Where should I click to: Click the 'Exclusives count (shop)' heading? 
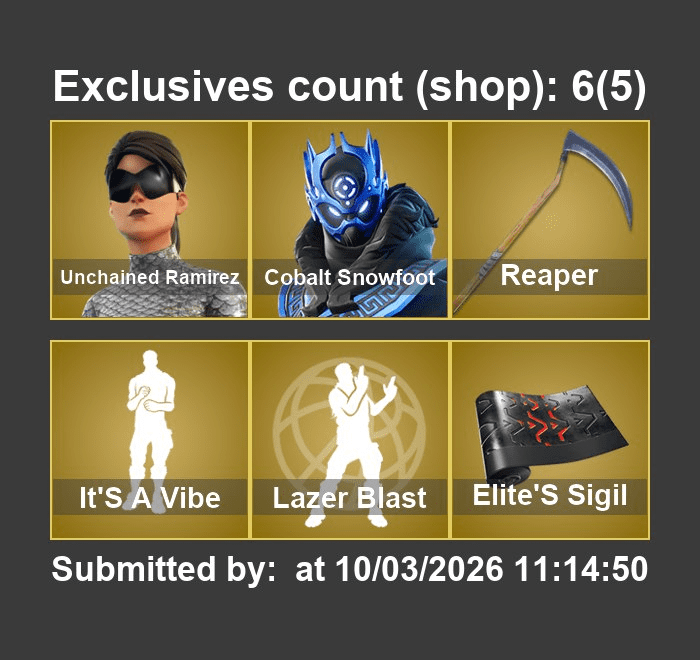click(306, 87)
